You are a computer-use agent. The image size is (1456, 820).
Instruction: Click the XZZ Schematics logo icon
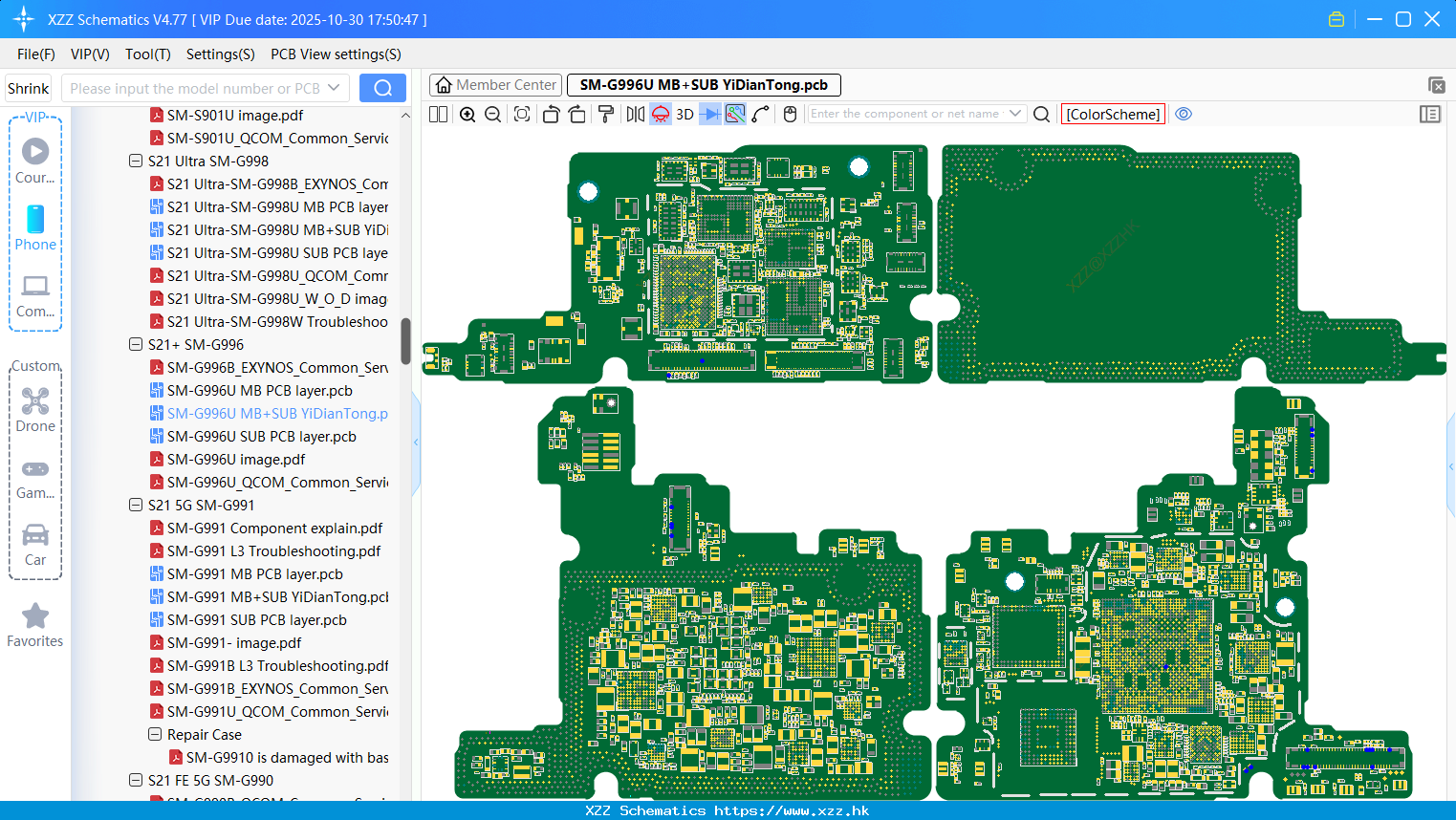(23, 19)
